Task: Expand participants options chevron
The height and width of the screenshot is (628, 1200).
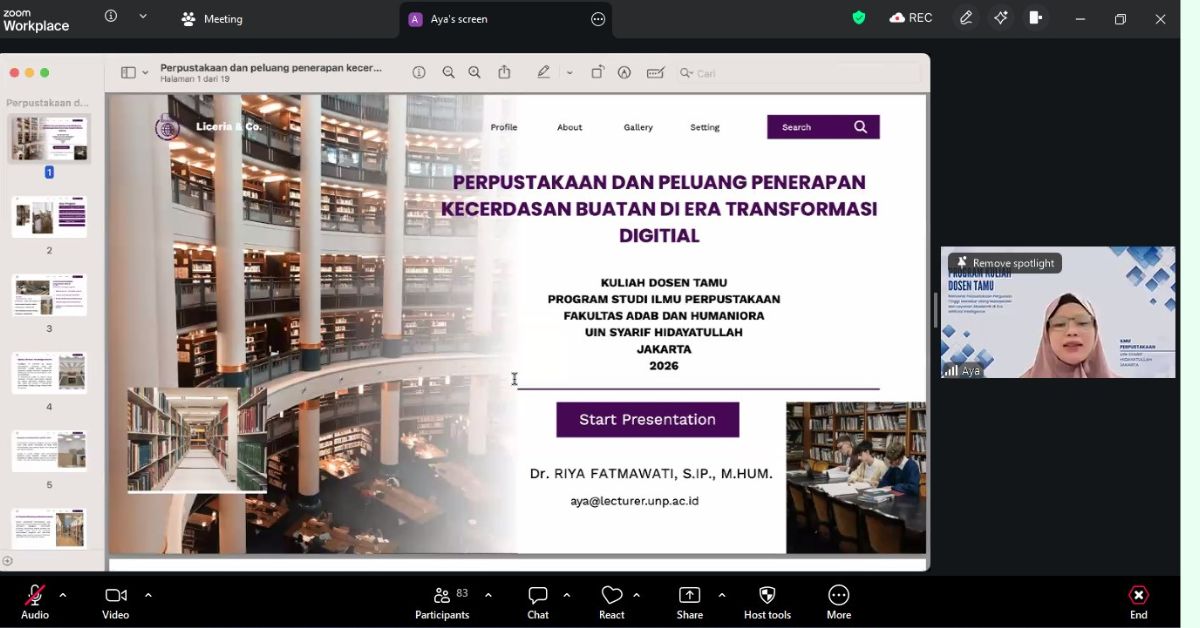Action: click(x=488, y=595)
